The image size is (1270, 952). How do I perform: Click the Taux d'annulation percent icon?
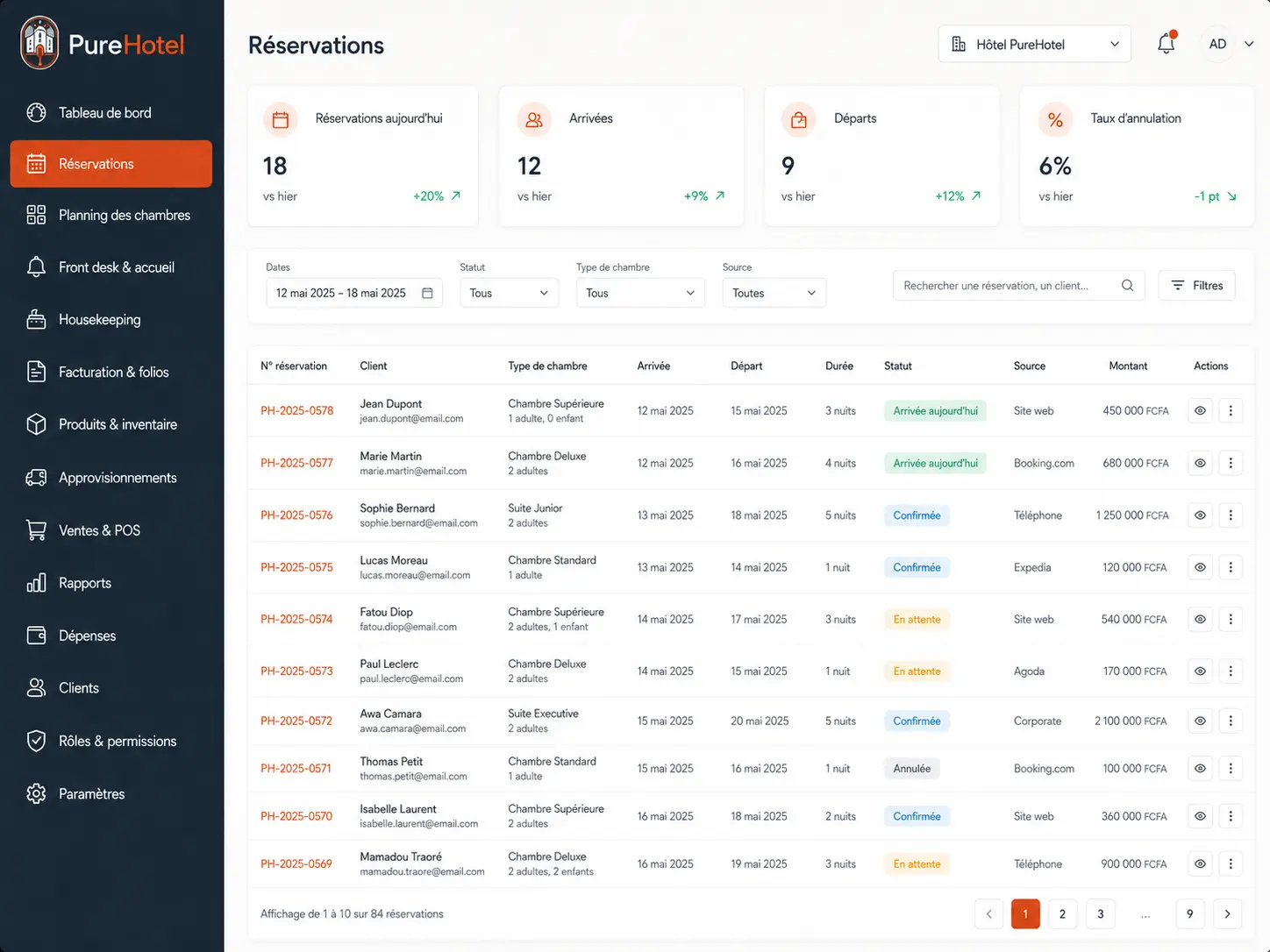tap(1055, 120)
